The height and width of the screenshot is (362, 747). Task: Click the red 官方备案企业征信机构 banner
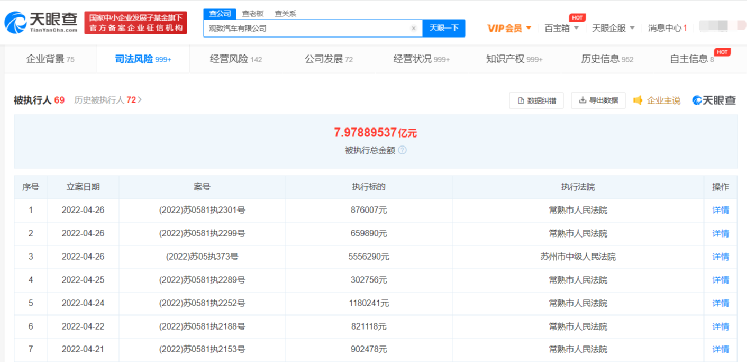pos(136,23)
